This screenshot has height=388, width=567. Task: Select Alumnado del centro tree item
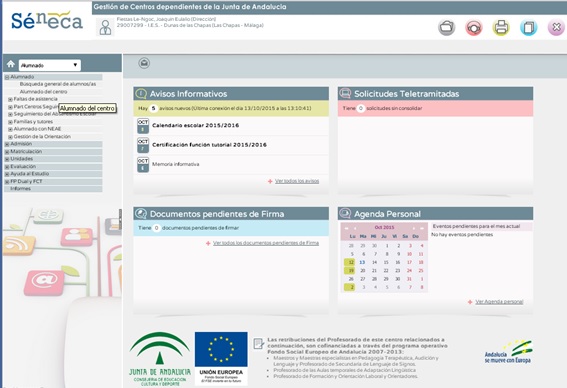coord(43,92)
